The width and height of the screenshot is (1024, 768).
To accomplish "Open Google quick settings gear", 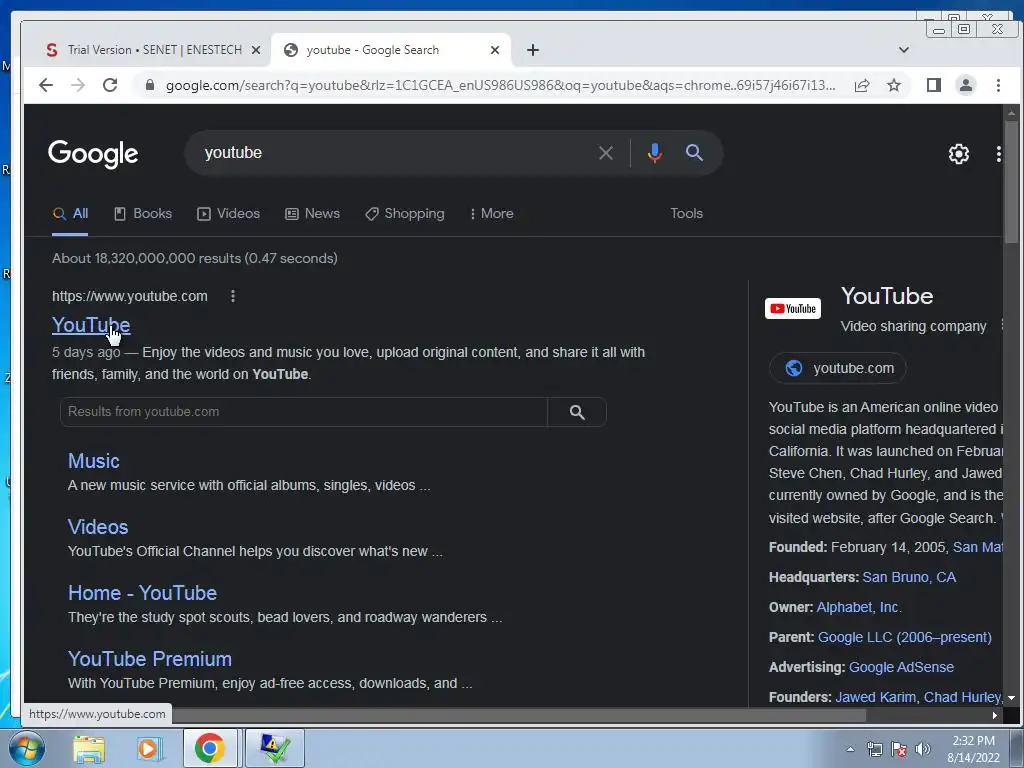I will (x=959, y=154).
